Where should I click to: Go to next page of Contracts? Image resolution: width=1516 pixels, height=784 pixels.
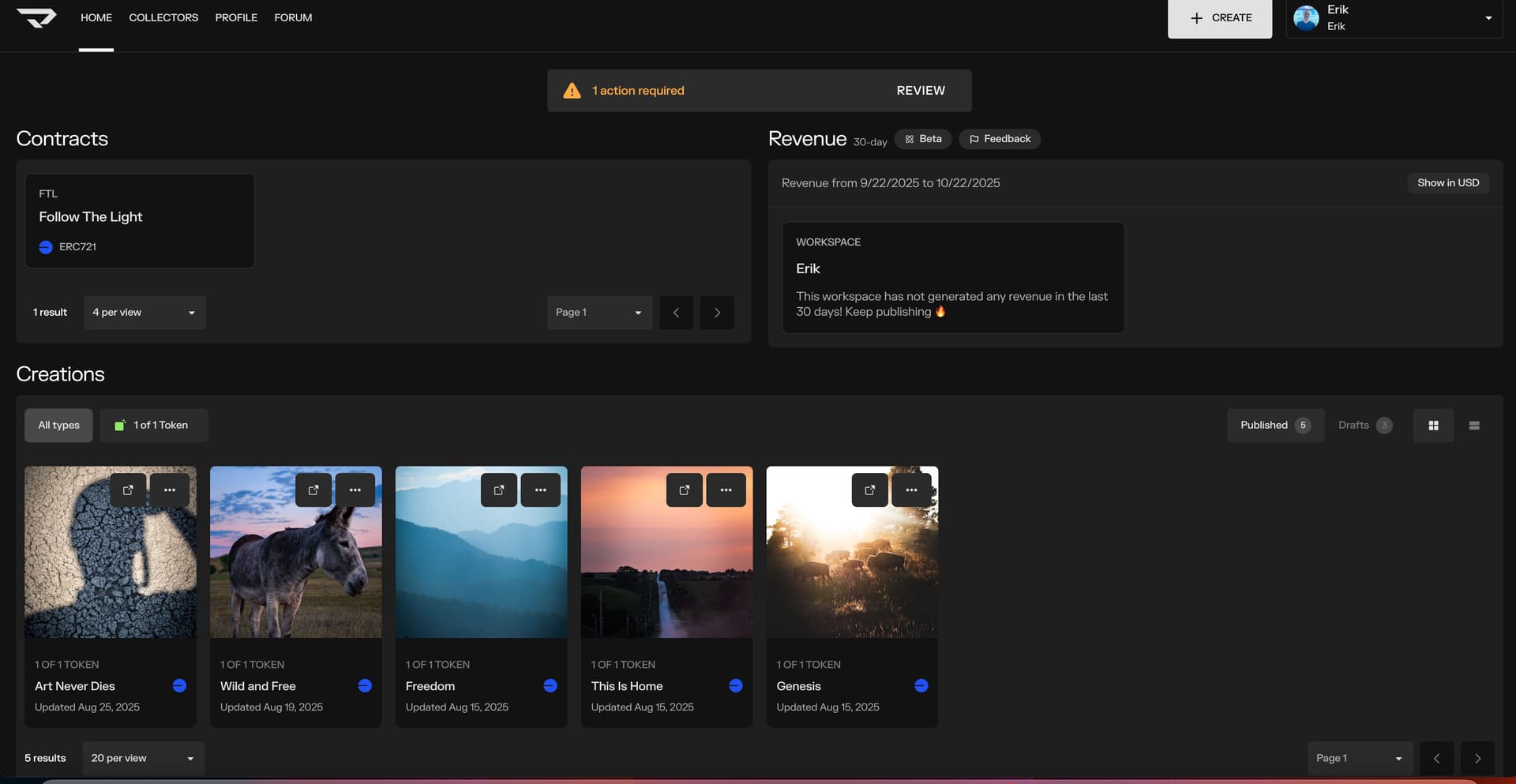click(717, 313)
